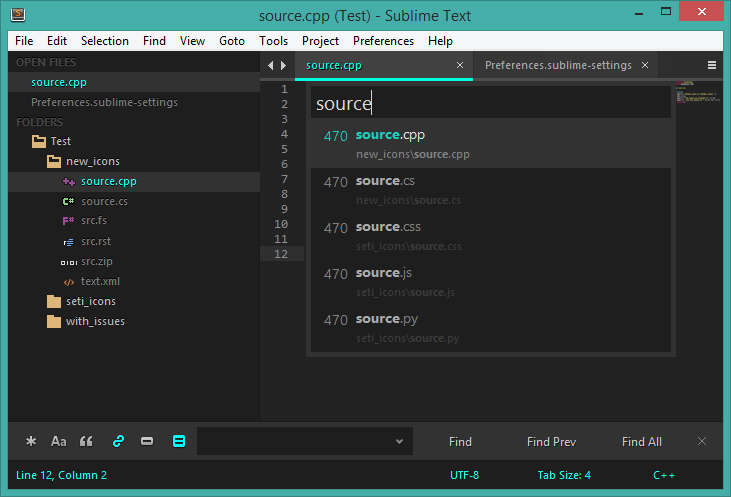Collapse the new_icons folder
This screenshot has height=497, width=731.
(x=54, y=161)
